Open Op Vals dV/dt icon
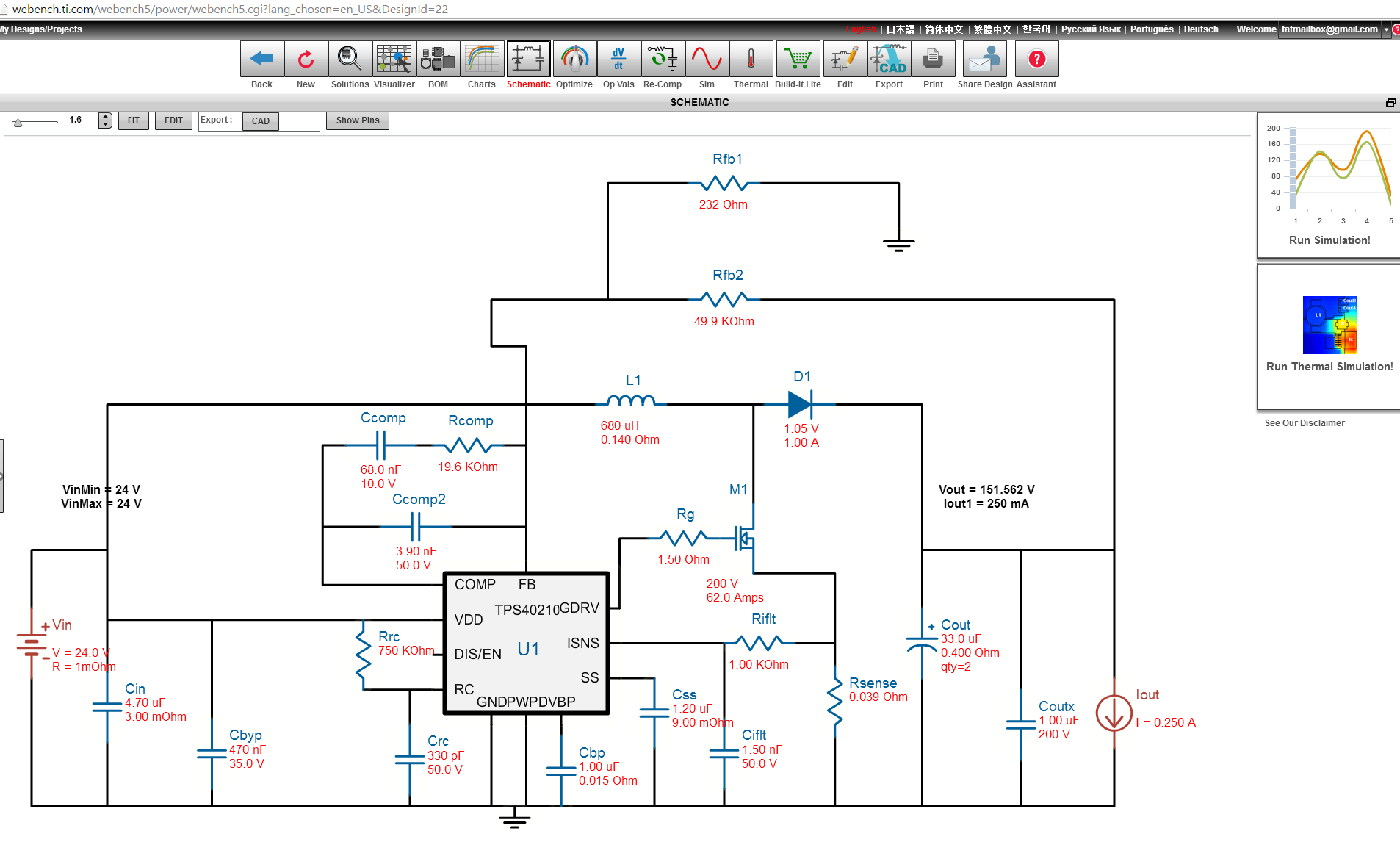 point(618,59)
